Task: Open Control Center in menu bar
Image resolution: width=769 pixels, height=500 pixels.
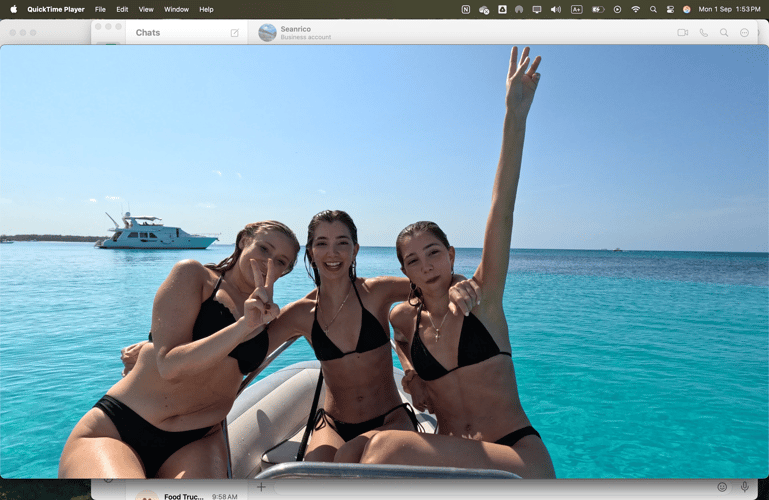Action: click(x=670, y=9)
